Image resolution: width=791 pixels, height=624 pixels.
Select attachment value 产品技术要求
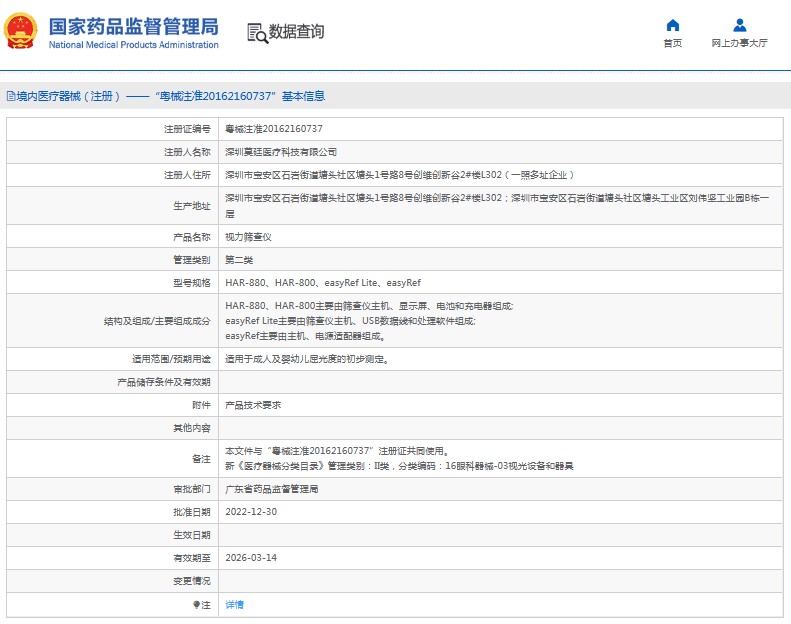253,405
